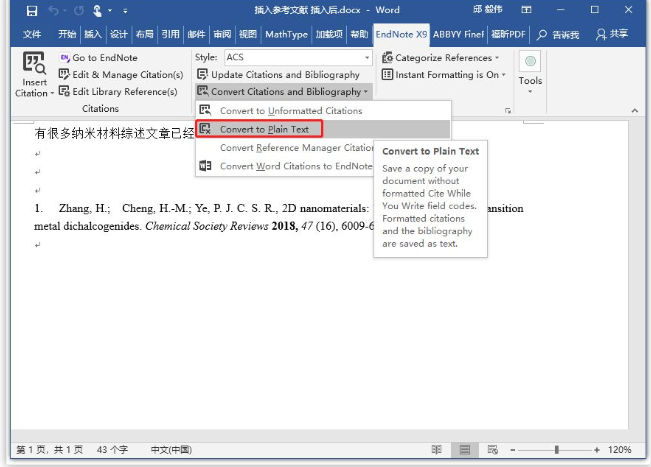Switch to the 邮件 tab
Screen dimensions: 651x467
[x=196, y=34]
